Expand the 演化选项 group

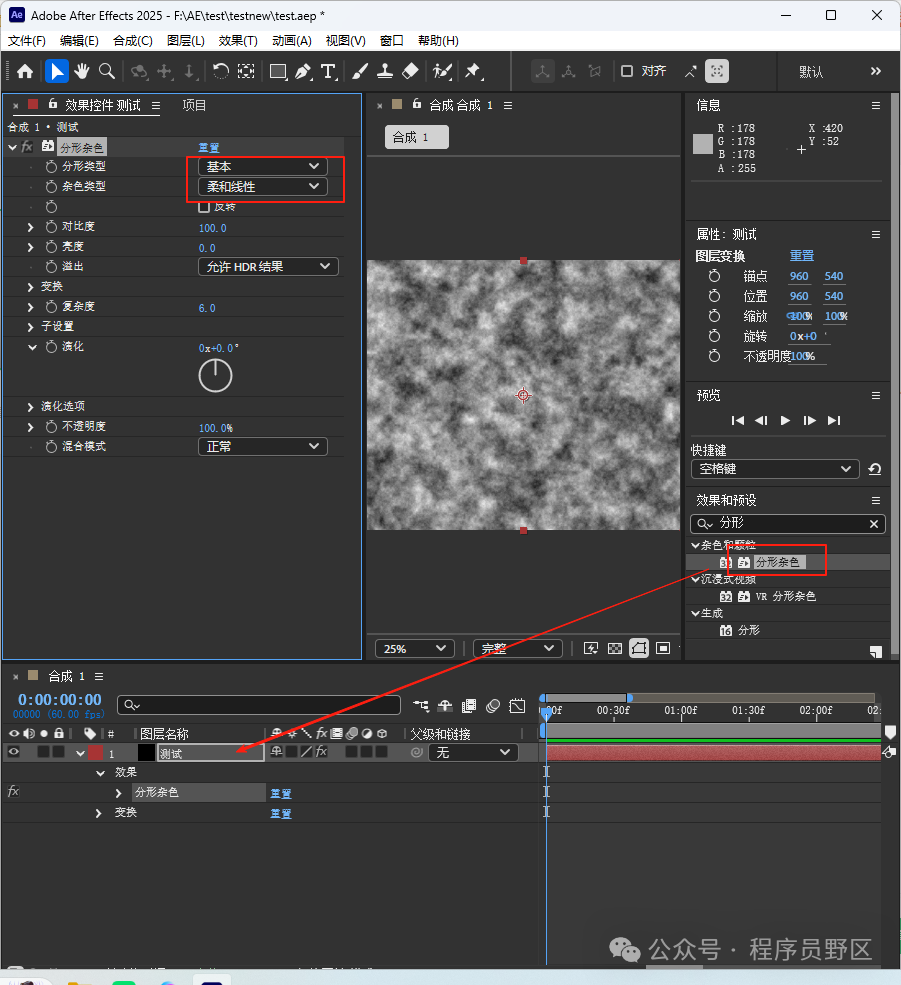point(30,407)
